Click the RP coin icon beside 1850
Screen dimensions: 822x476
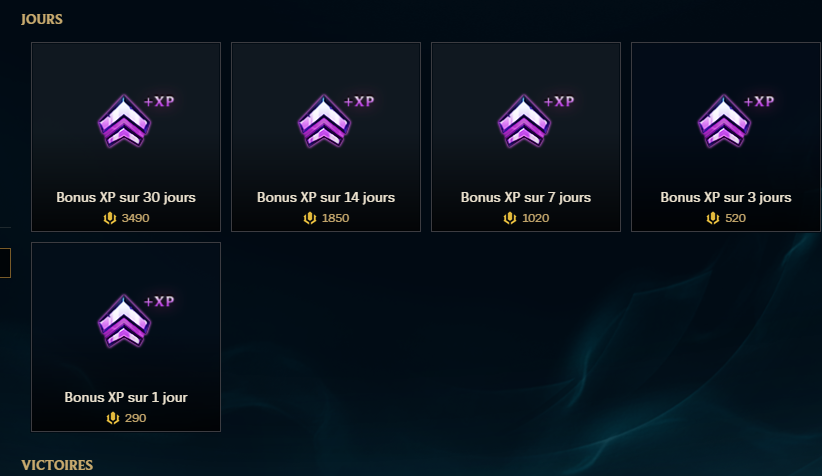point(310,218)
